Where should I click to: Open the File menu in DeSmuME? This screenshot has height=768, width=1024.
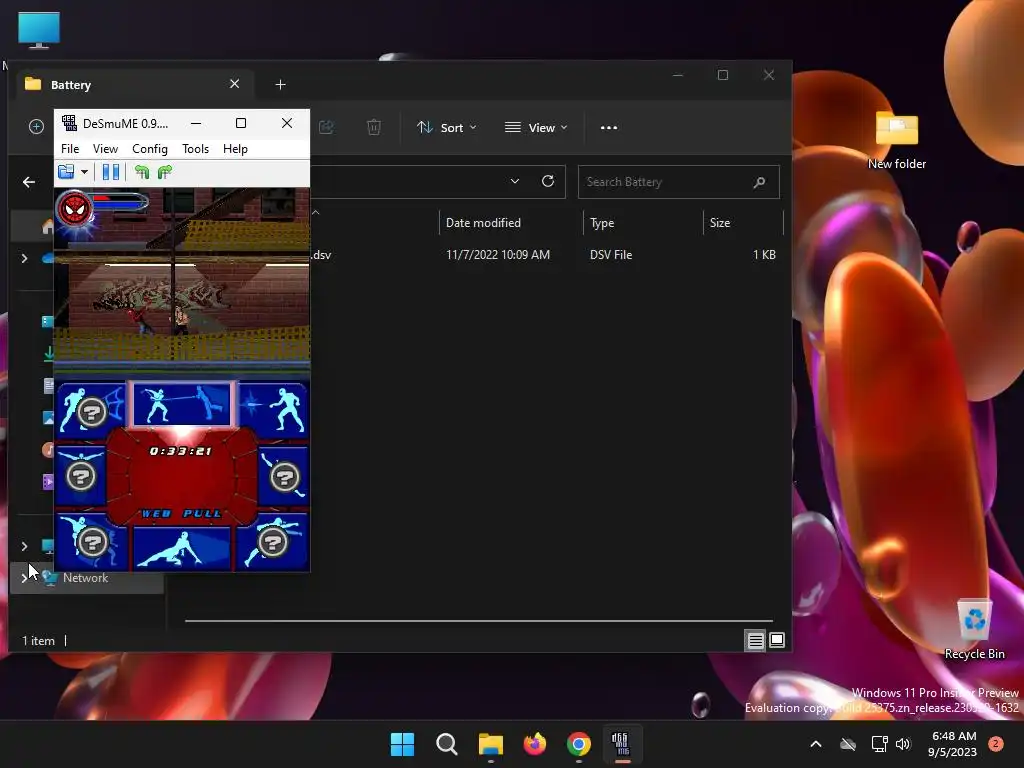click(x=70, y=149)
